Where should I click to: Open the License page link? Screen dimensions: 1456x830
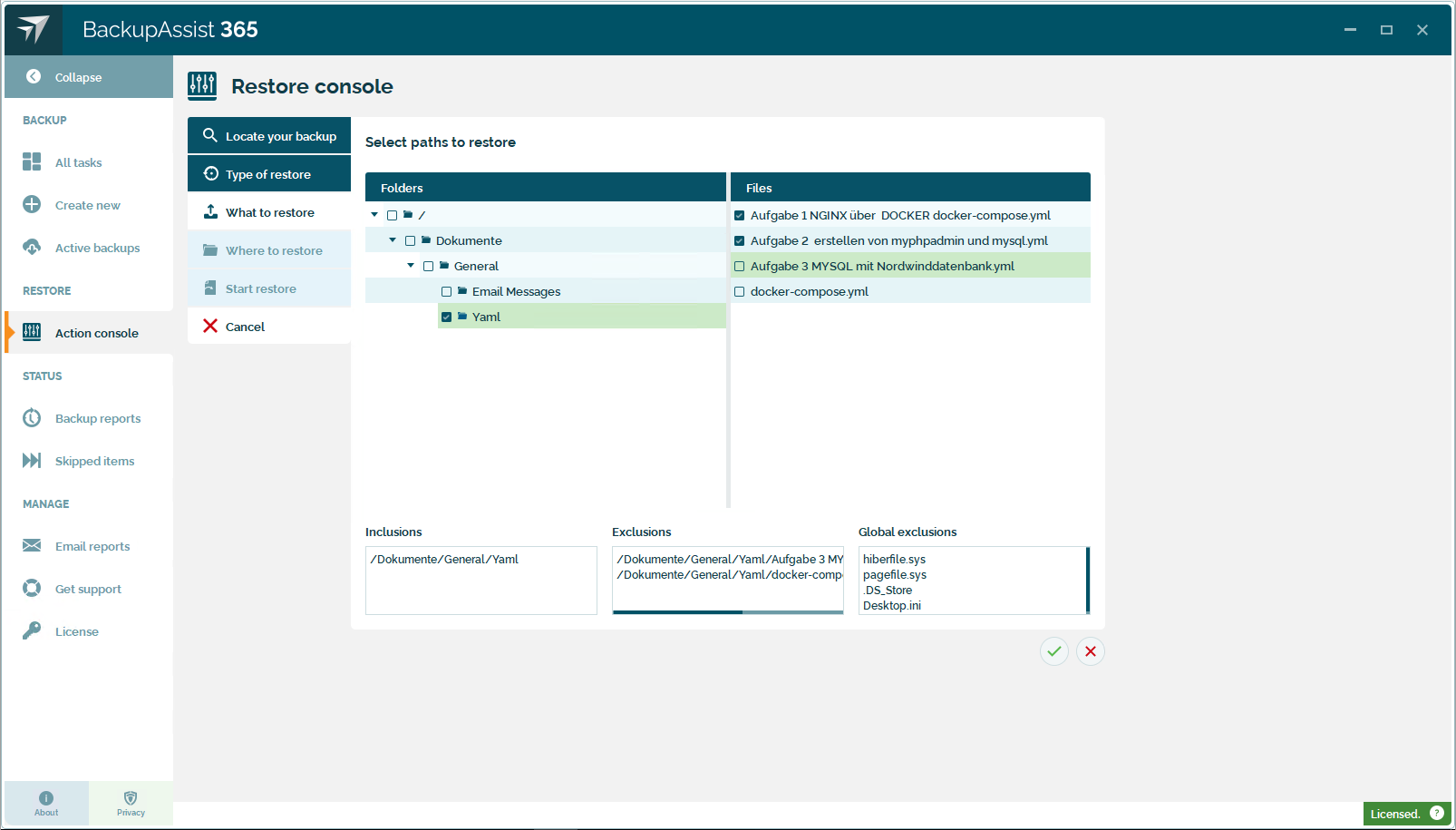coord(88,631)
